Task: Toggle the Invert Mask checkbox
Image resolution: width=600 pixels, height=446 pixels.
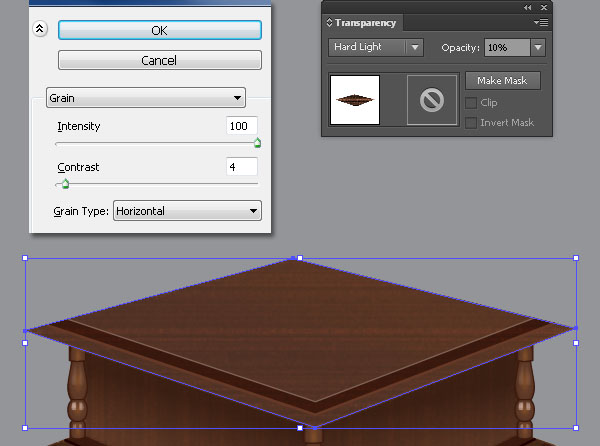Action: click(471, 123)
